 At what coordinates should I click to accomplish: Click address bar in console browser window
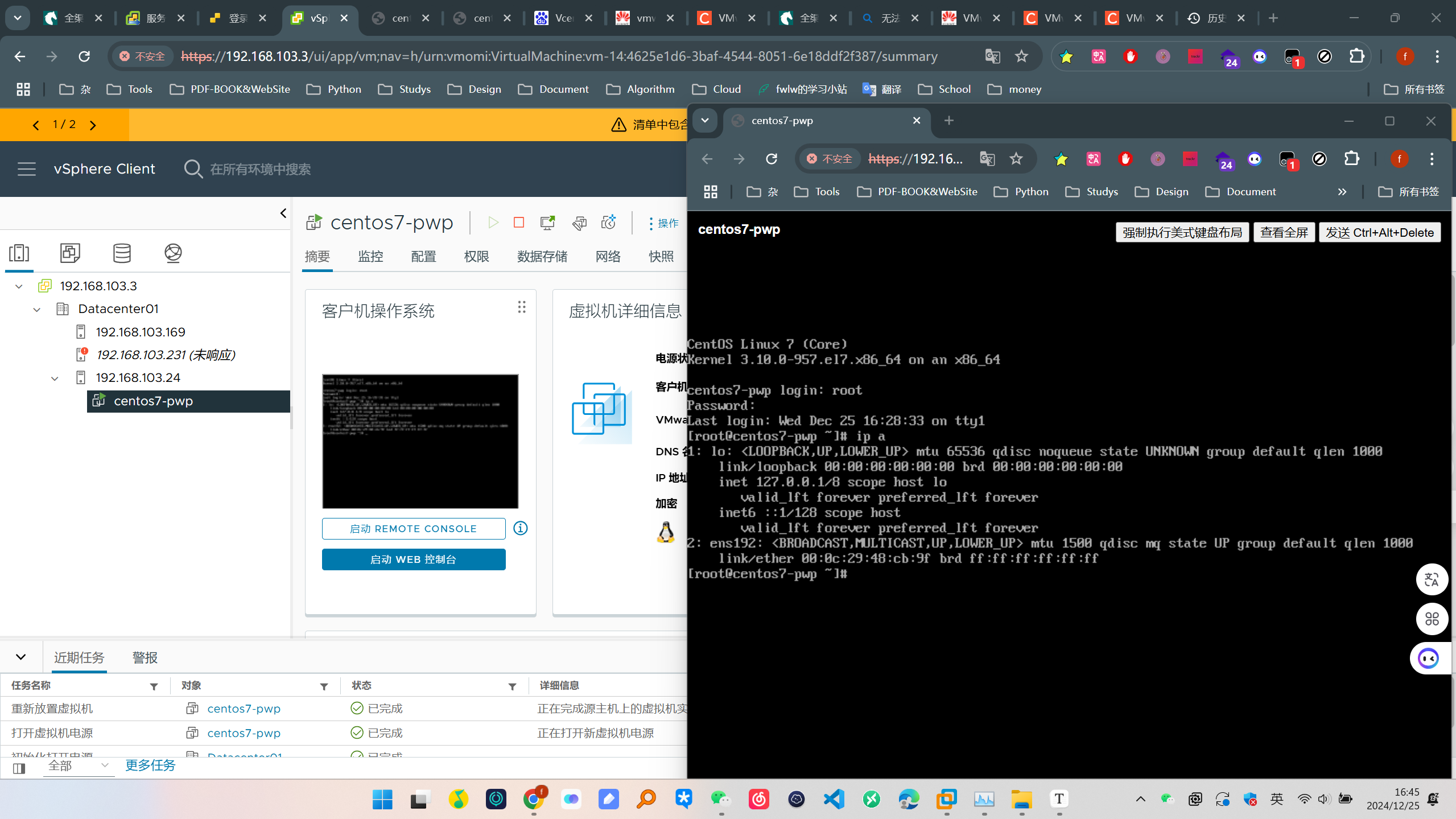915,159
